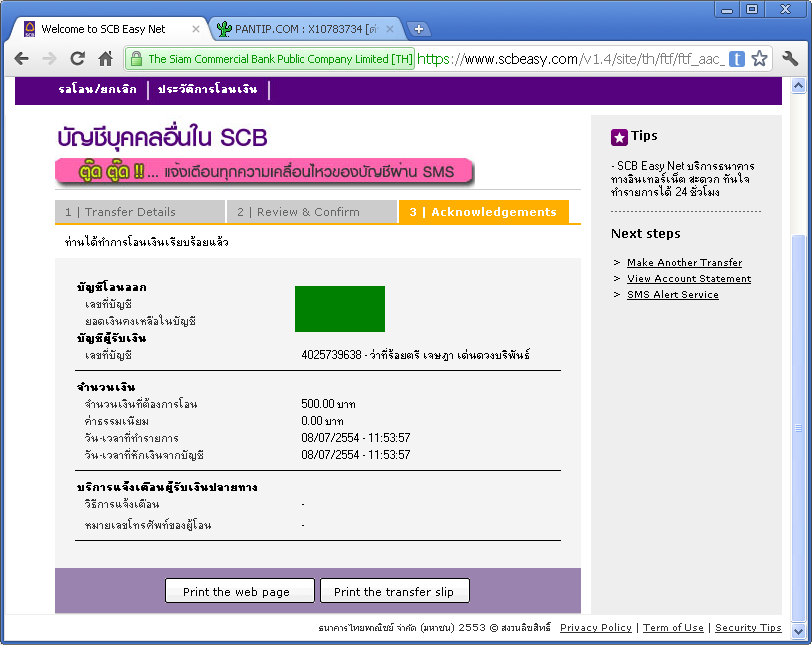Click the pink SMS alert promotion banner
This screenshot has width=812, height=645.
(264, 172)
